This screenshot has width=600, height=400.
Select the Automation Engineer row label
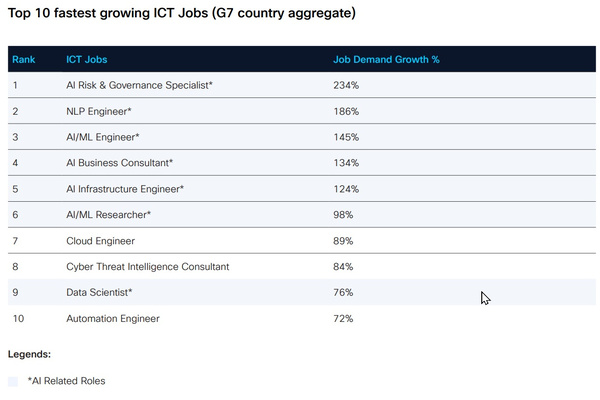(x=112, y=319)
